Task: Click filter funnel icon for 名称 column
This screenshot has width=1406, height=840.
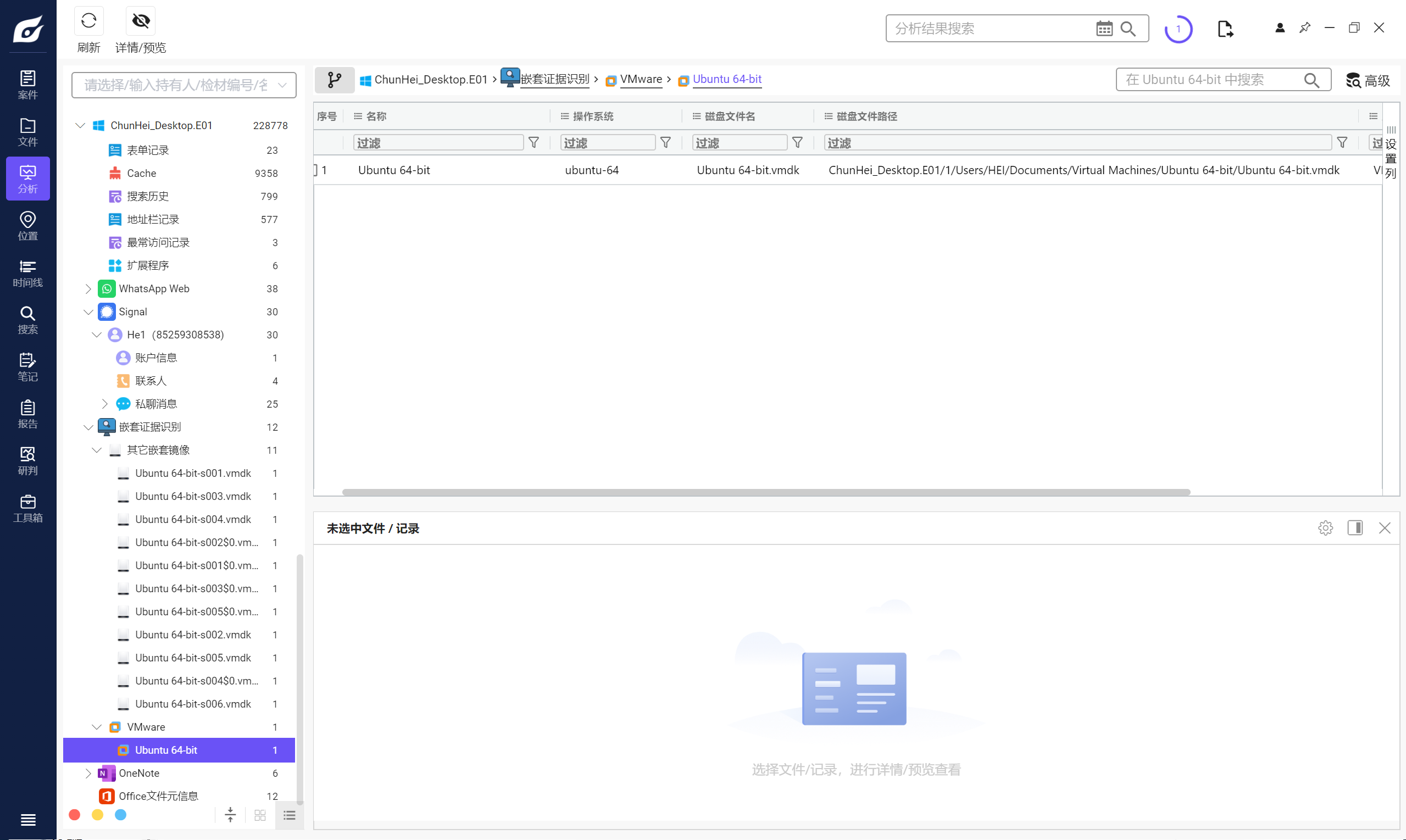Action: pos(533,143)
